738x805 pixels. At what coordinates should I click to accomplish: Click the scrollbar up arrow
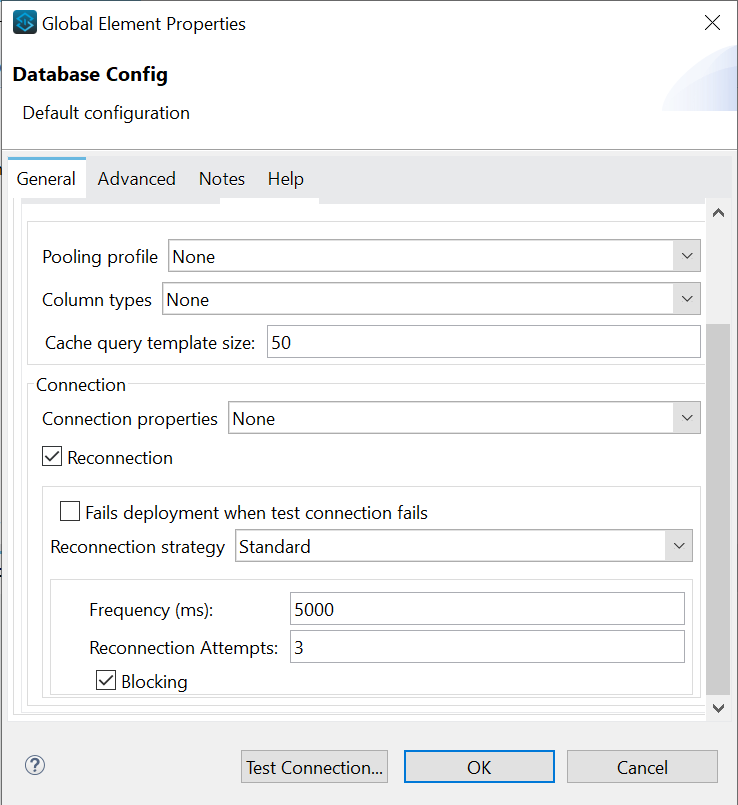click(x=718, y=212)
